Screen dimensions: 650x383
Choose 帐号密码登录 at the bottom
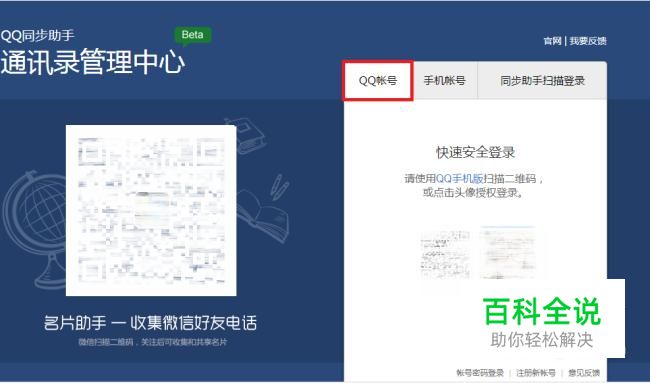(480, 373)
